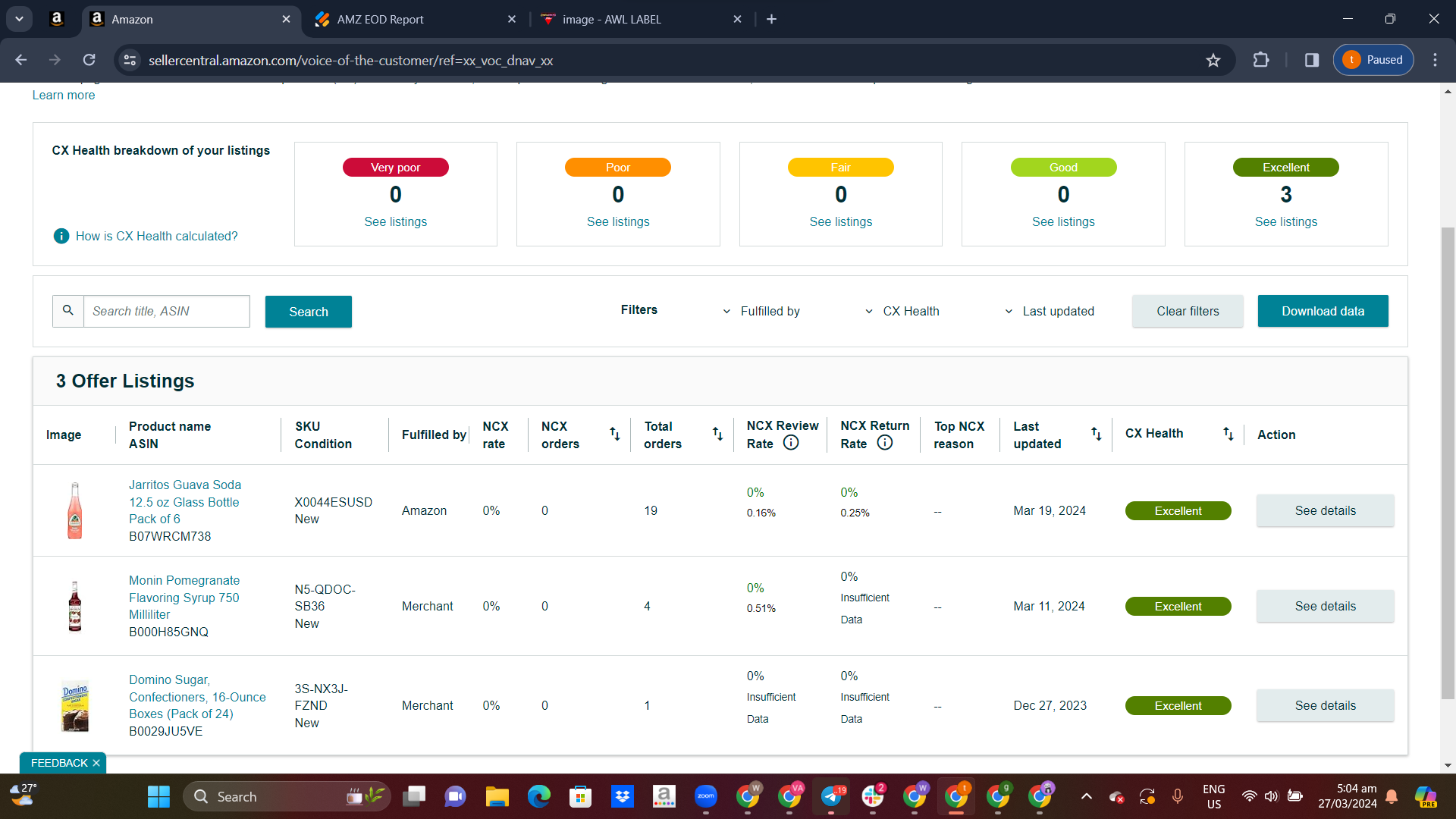
Task: Reload the Seller Central page
Action: (x=89, y=60)
